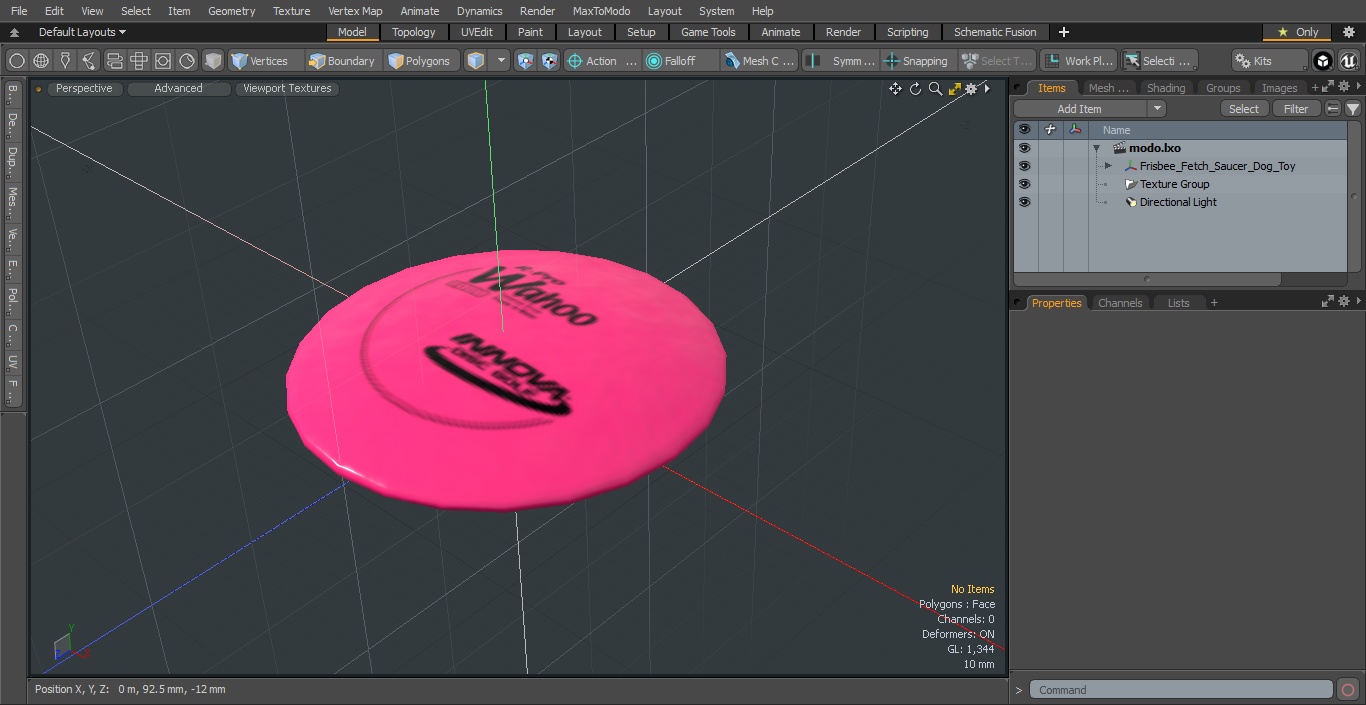
Task: Open the Kits button
Action: coord(1269,61)
